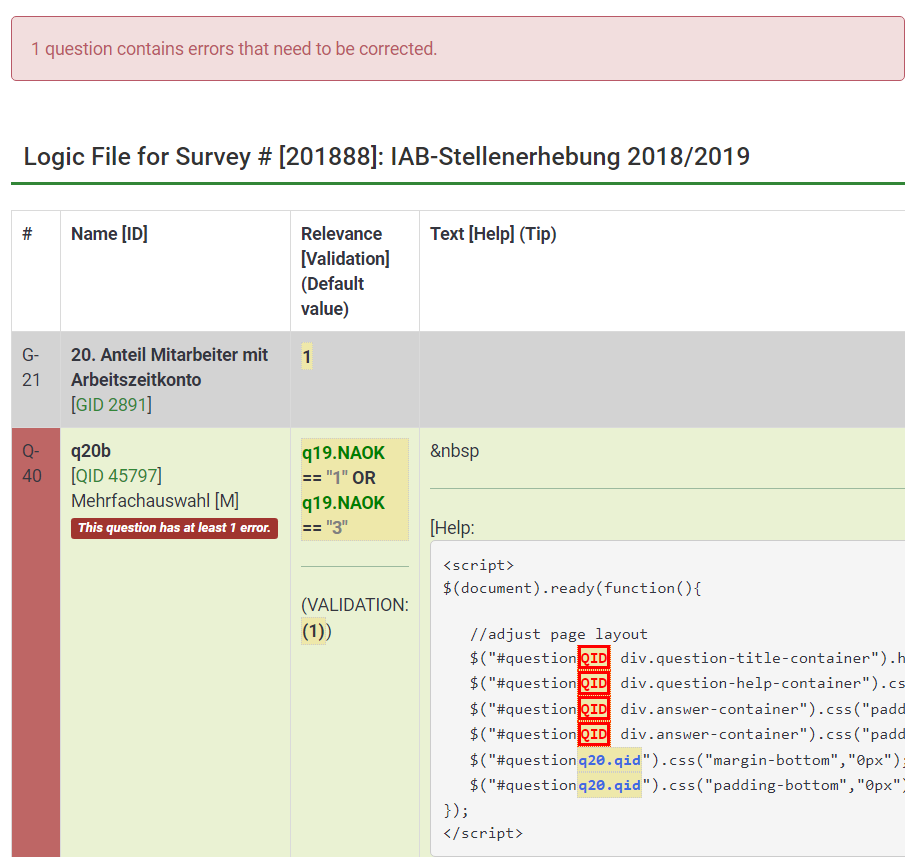Open the QID 45797 question link

click(115, 475)
